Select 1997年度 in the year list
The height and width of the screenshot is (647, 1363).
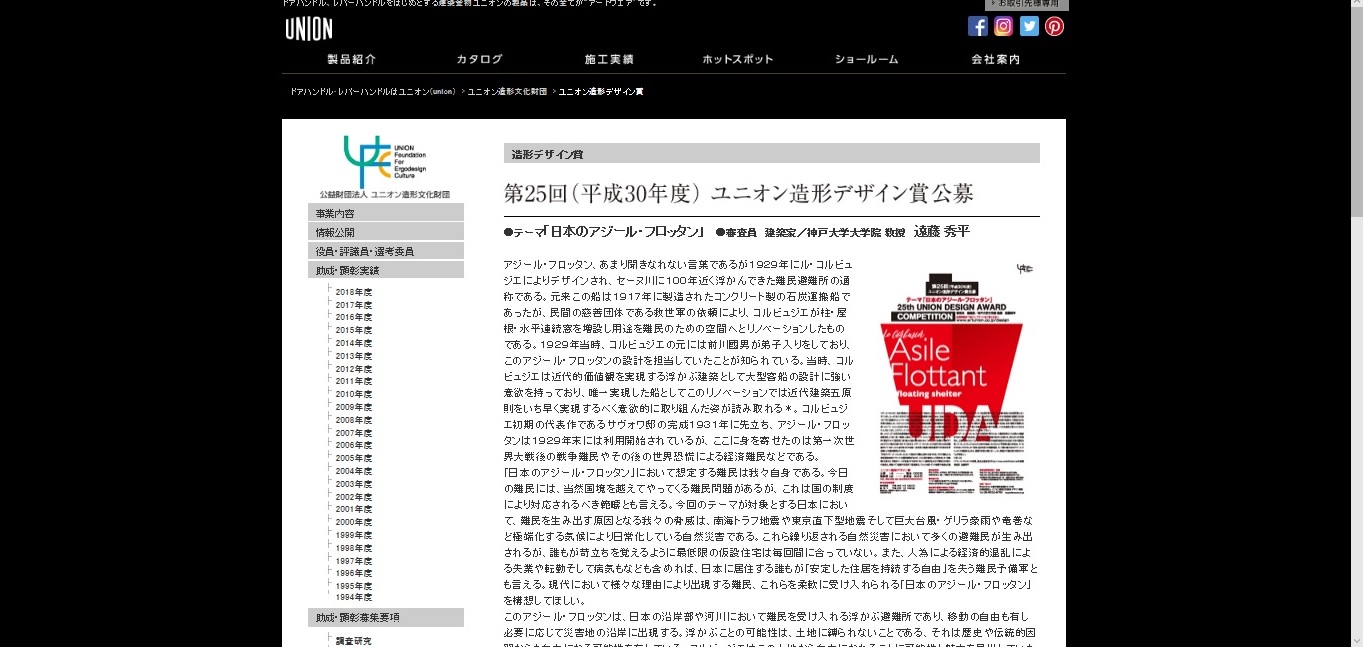tap(354, 561)
